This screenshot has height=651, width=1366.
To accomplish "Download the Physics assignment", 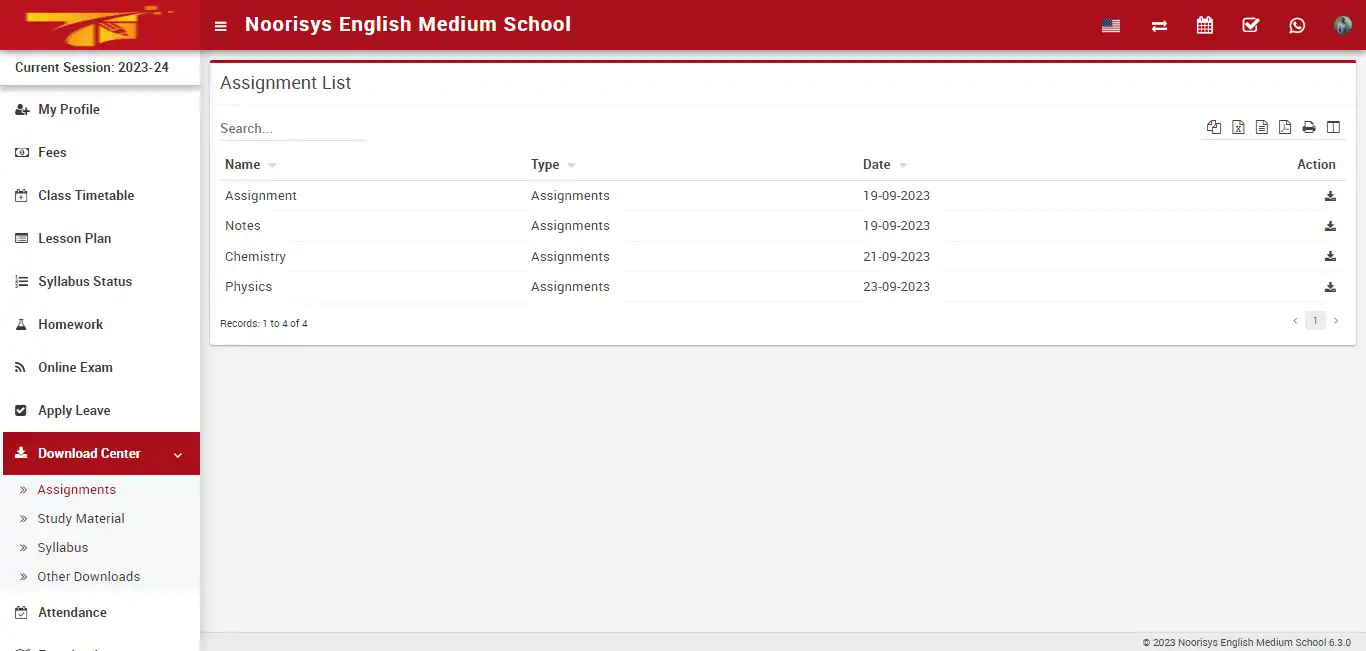I will click(x=1330, y=287).
